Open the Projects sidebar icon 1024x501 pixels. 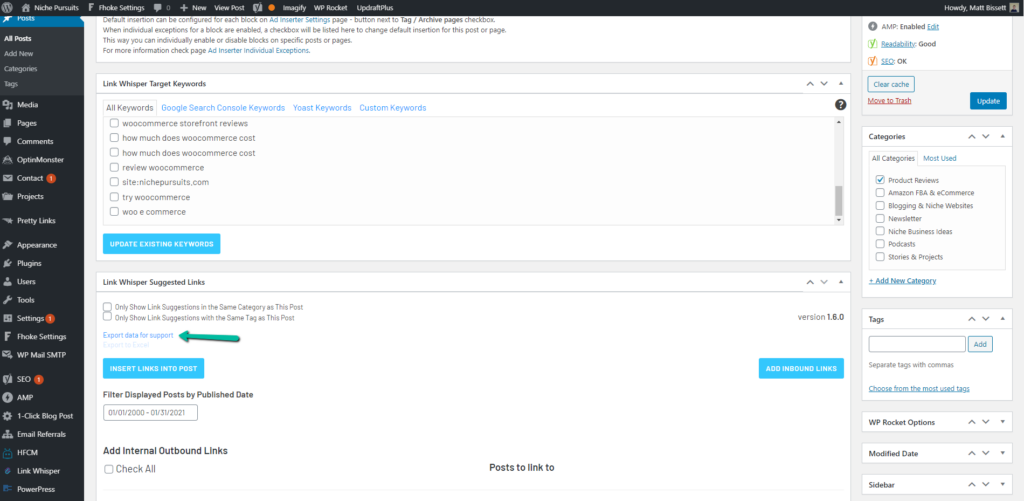[x=8, y=196]
